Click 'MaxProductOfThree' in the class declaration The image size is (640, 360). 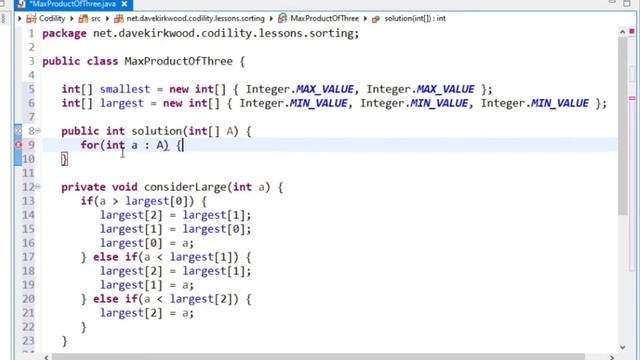pos(178,61)
